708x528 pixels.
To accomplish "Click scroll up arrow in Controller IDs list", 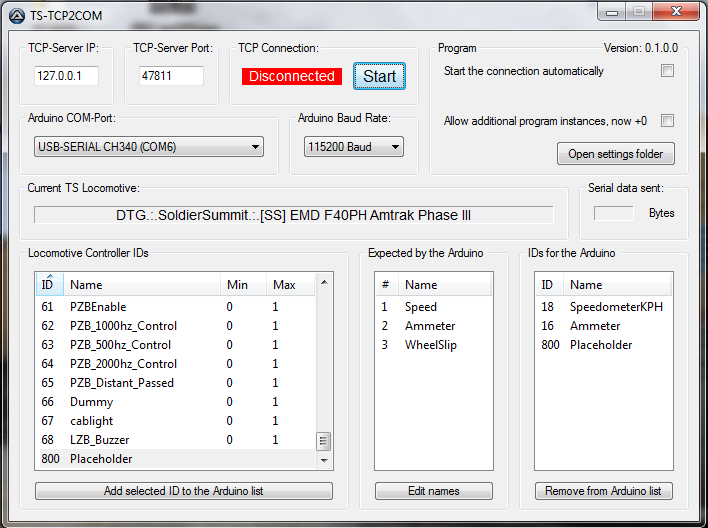I will [x=324, y=283].
